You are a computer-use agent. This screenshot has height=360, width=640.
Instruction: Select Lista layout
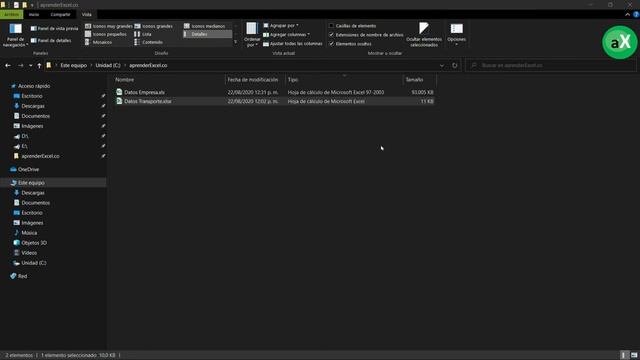(143, 34)
